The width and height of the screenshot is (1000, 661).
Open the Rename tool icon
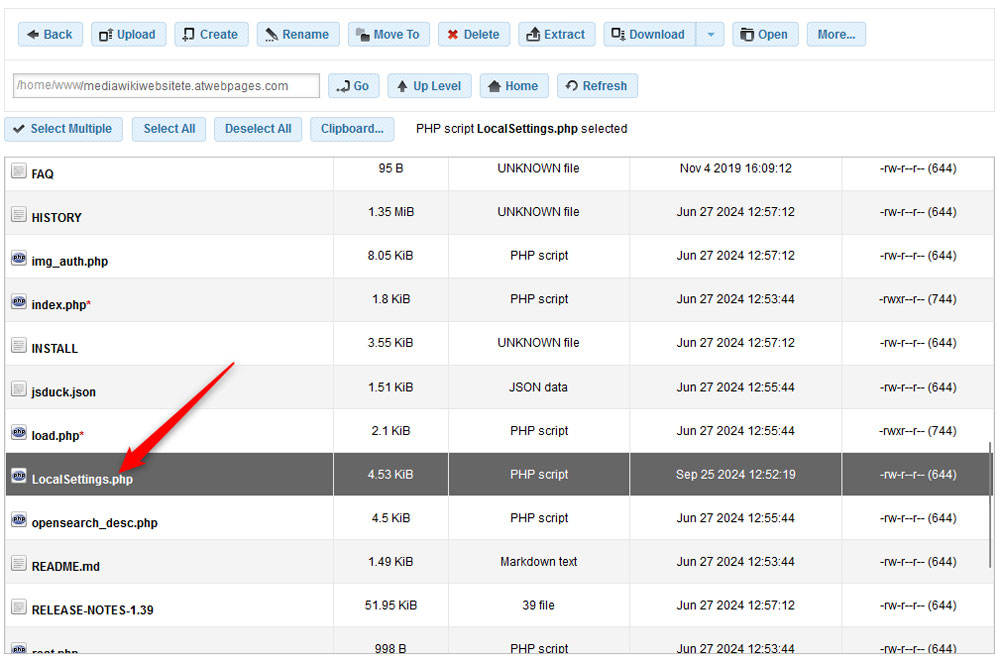tap(271, 33)
